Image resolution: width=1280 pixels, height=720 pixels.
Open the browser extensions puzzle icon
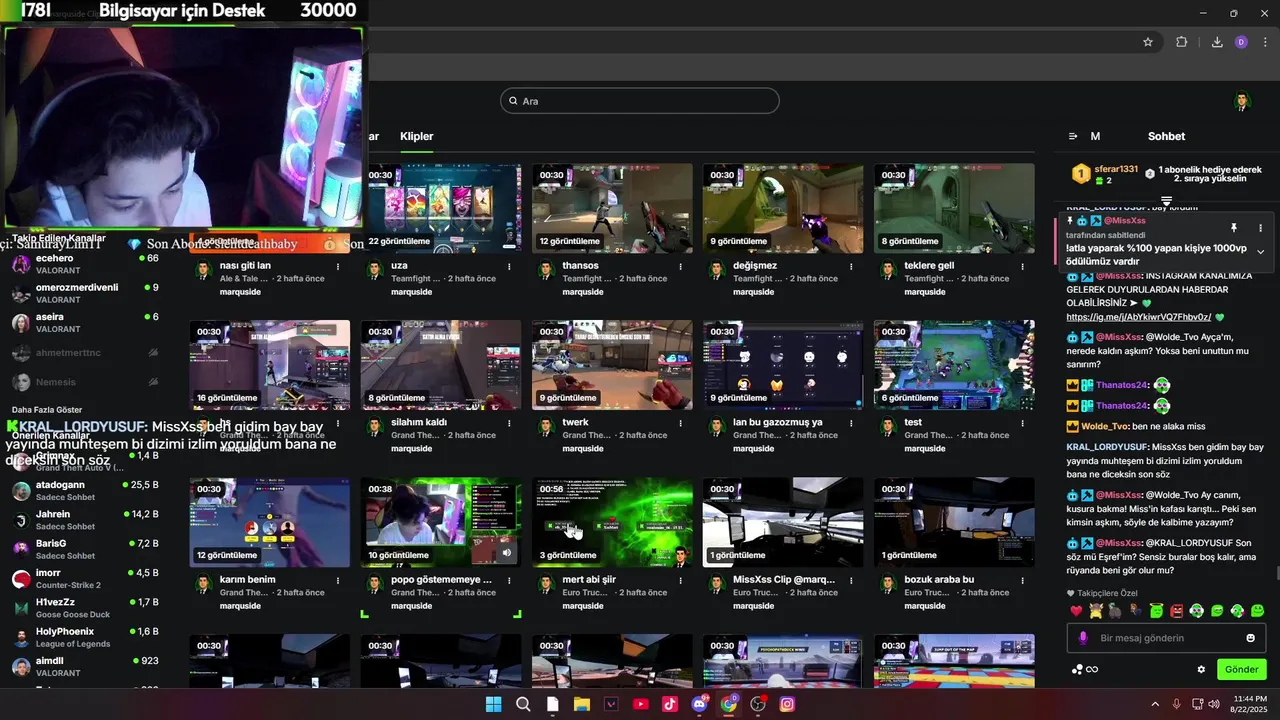click(1181, 42)
